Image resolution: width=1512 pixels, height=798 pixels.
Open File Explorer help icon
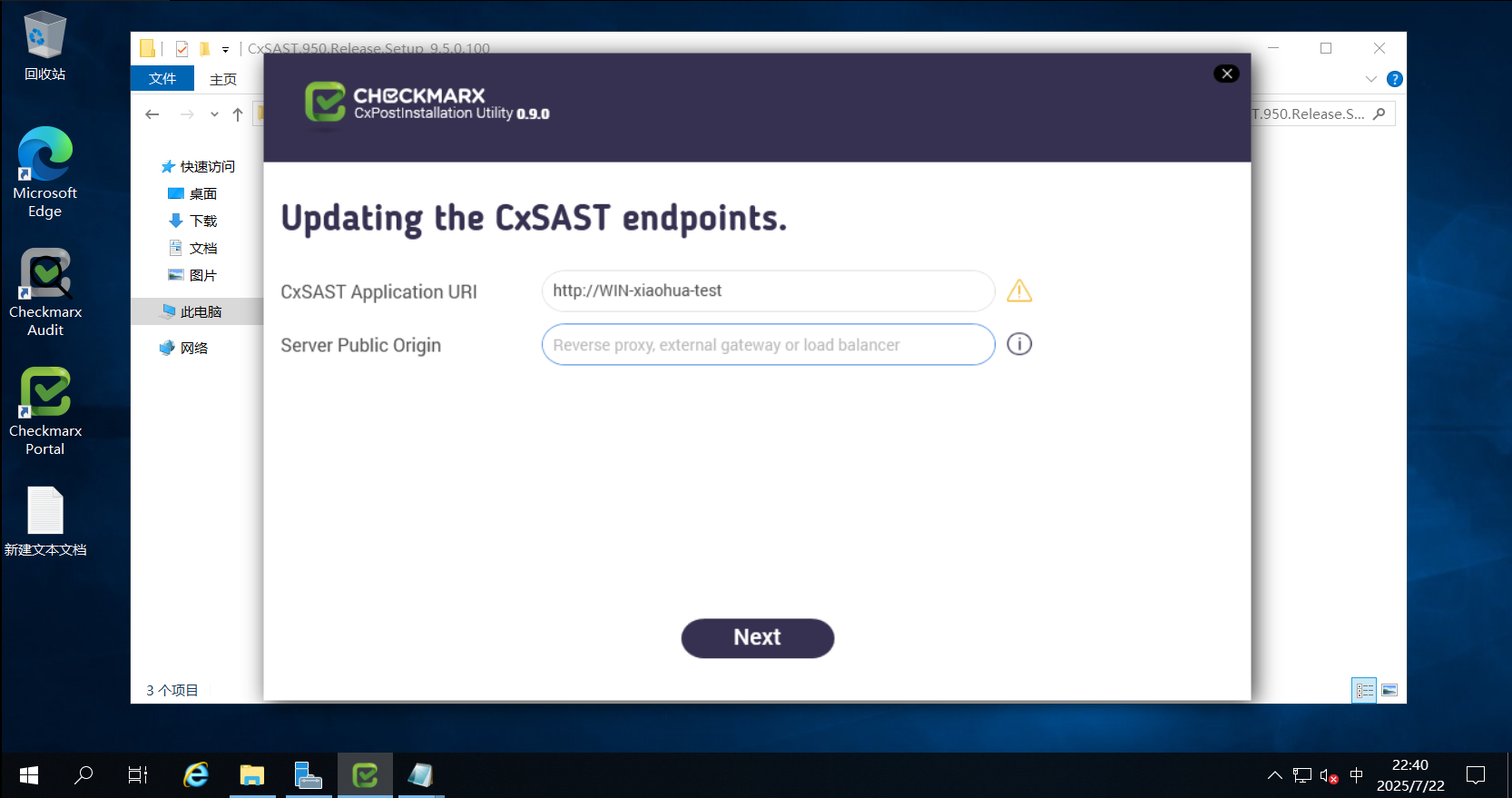pyautogui.click(x=1395, y=79)
